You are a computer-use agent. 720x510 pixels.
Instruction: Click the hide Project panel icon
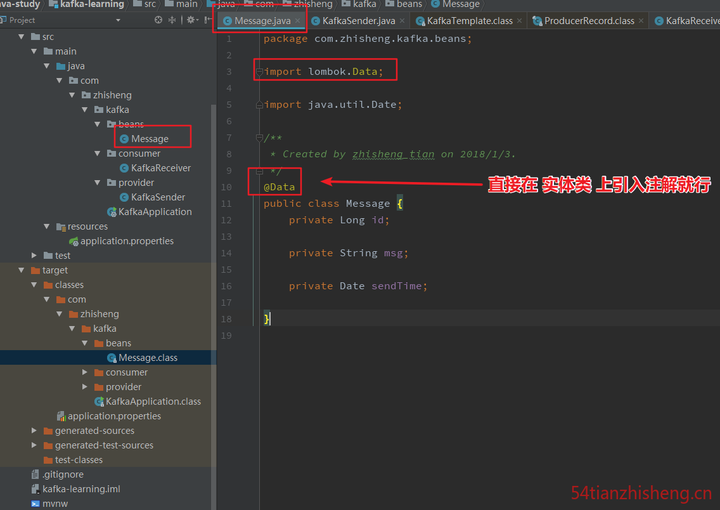click(x=208, y=20)
